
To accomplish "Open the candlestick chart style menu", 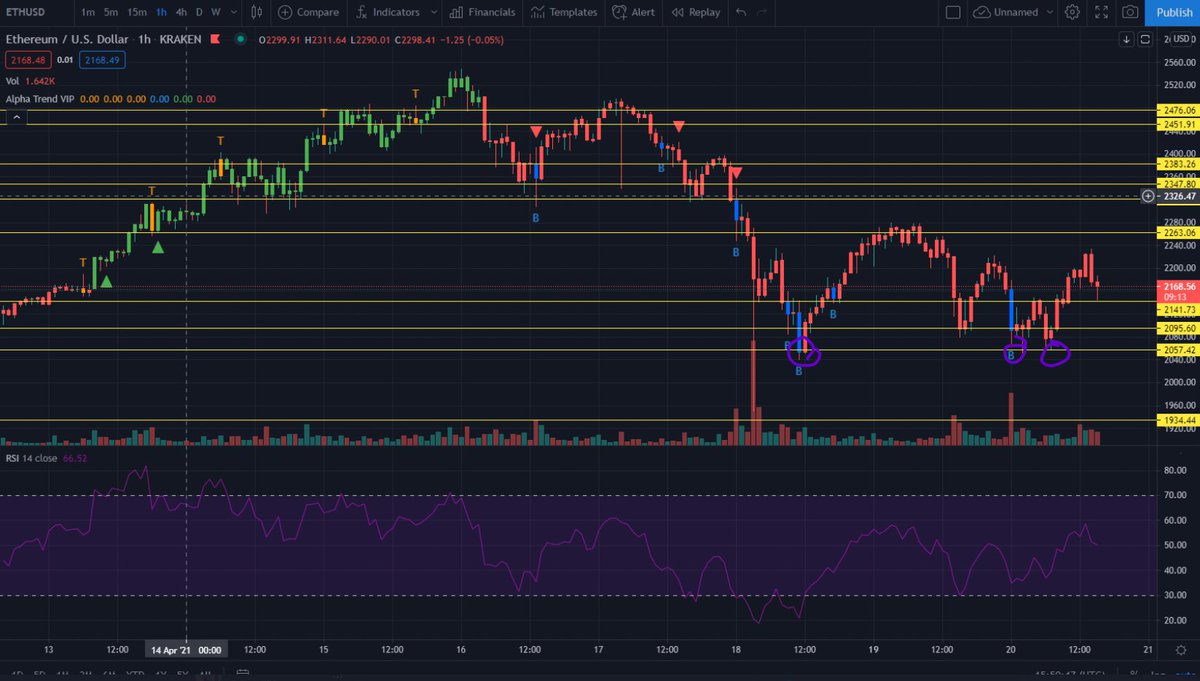I will pyautogui.click(x=256, y=12).
